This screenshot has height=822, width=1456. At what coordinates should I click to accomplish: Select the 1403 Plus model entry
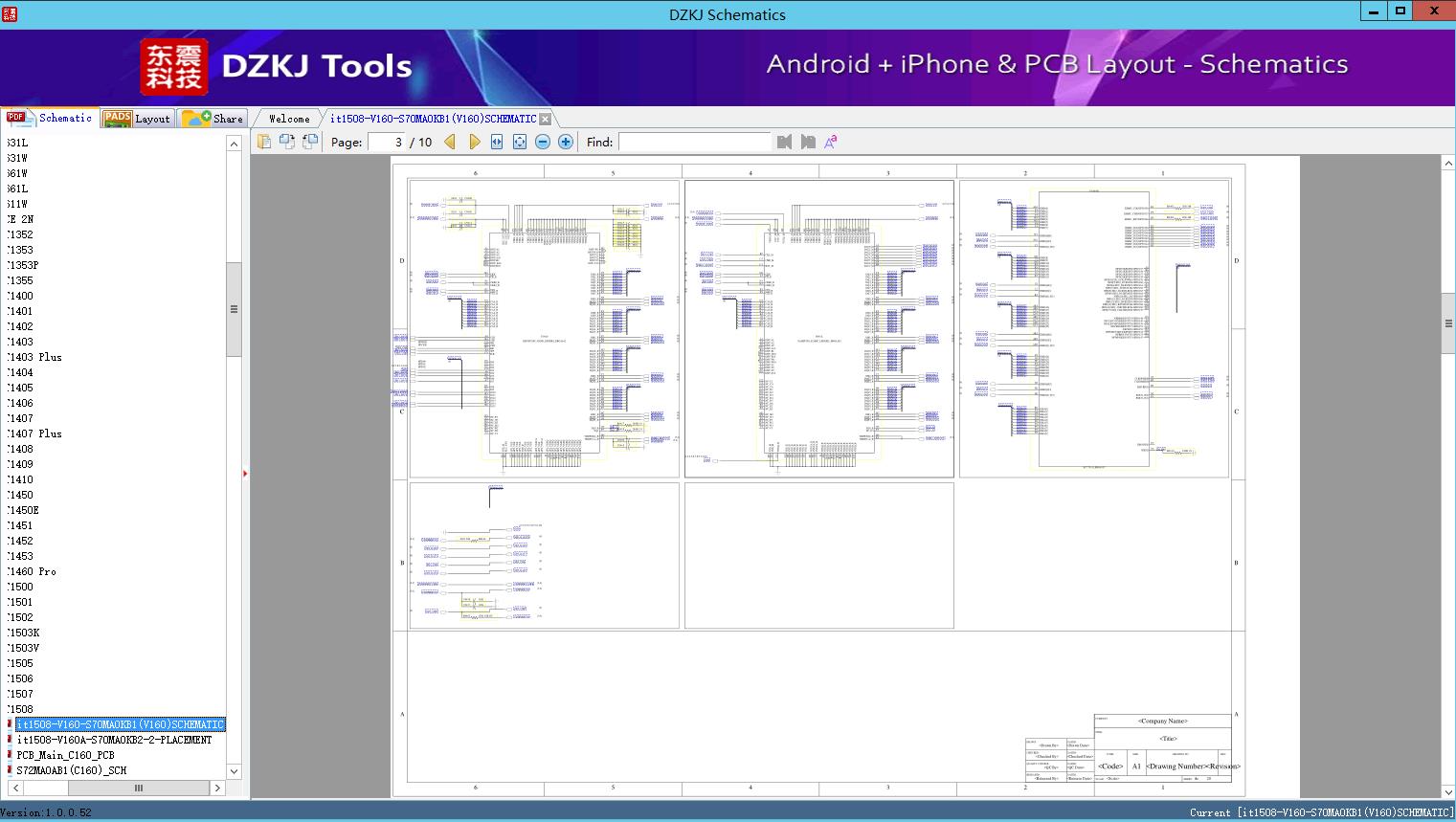coord(35,357)
